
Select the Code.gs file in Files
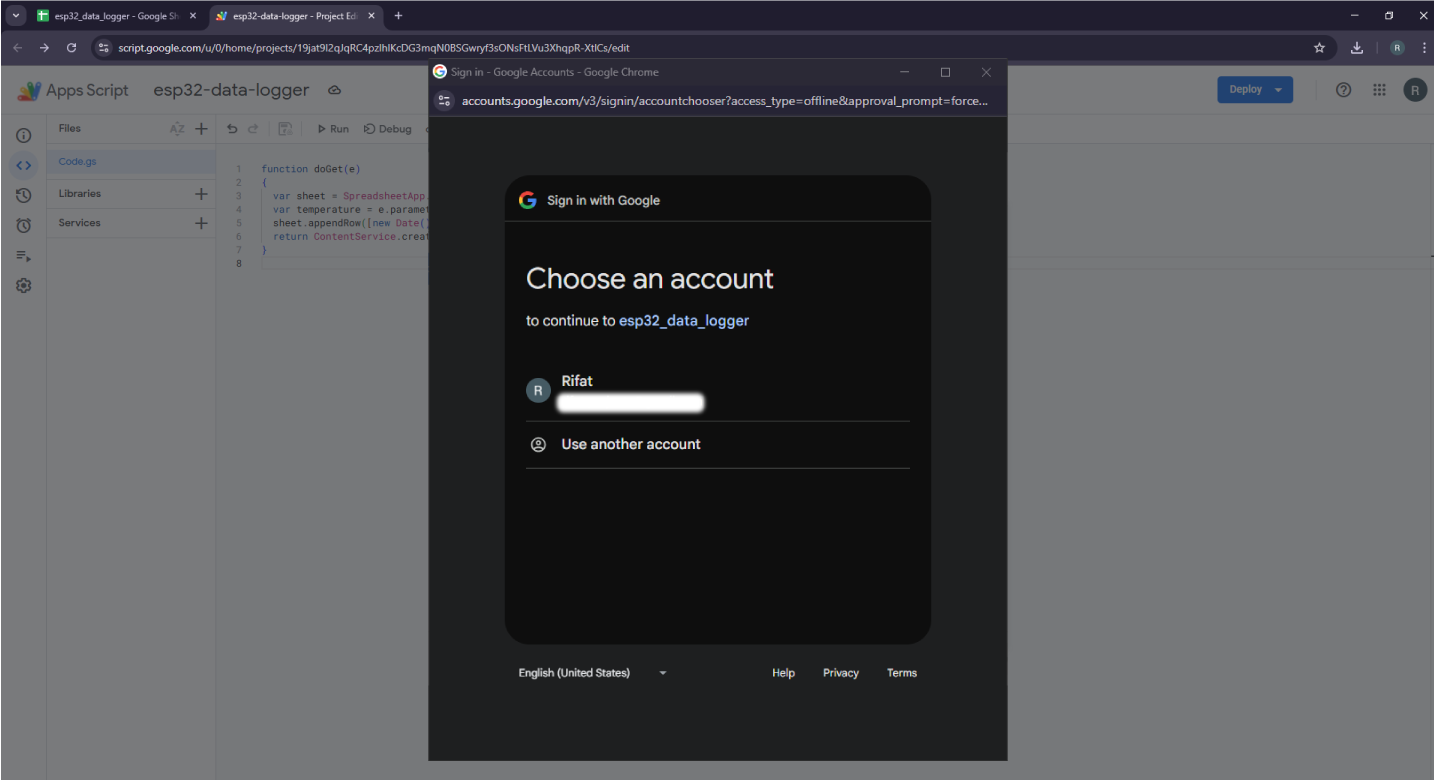(78, 162)
